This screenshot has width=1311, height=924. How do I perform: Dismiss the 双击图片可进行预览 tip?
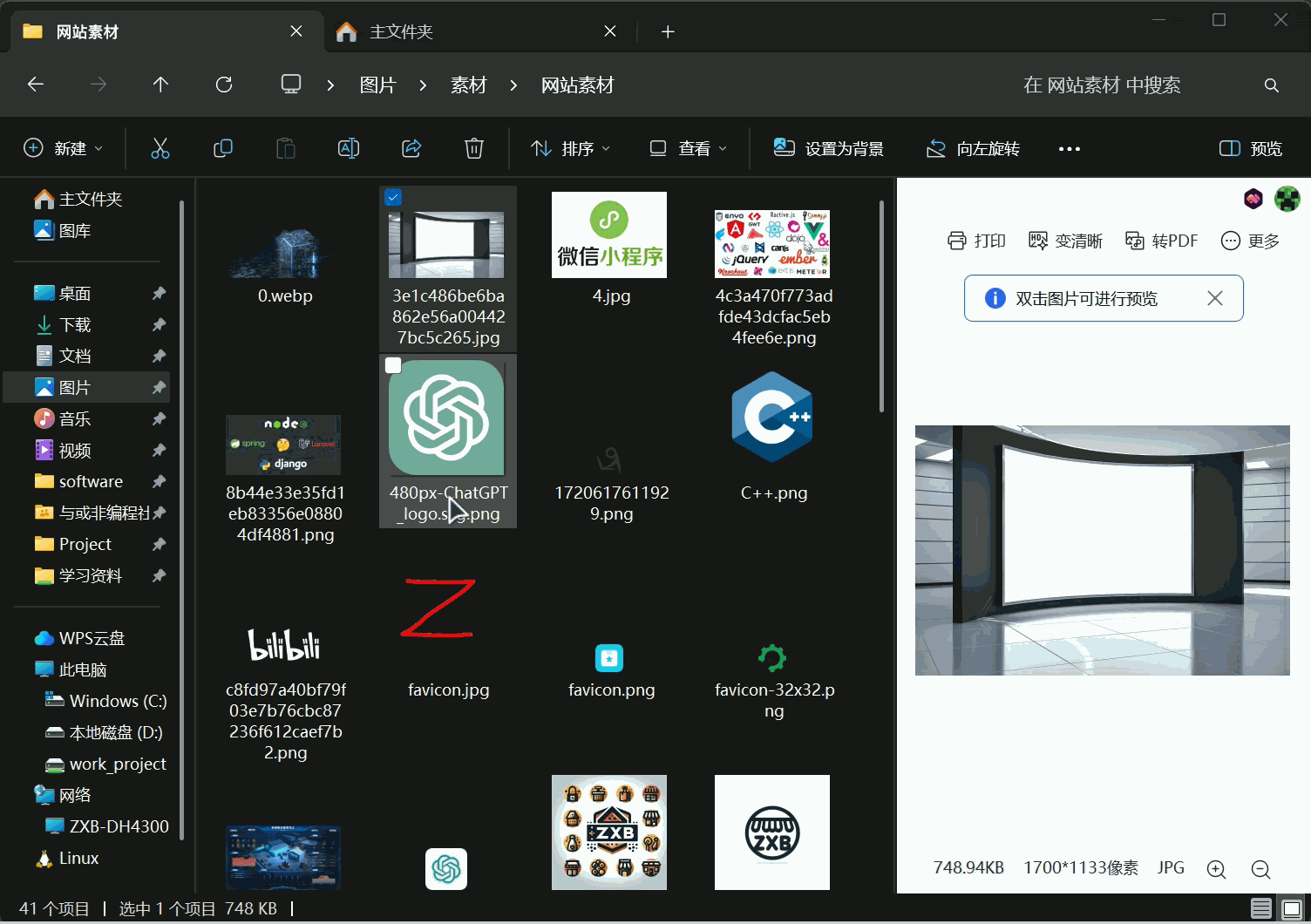pyautogui.click(x=1215, y=298)
